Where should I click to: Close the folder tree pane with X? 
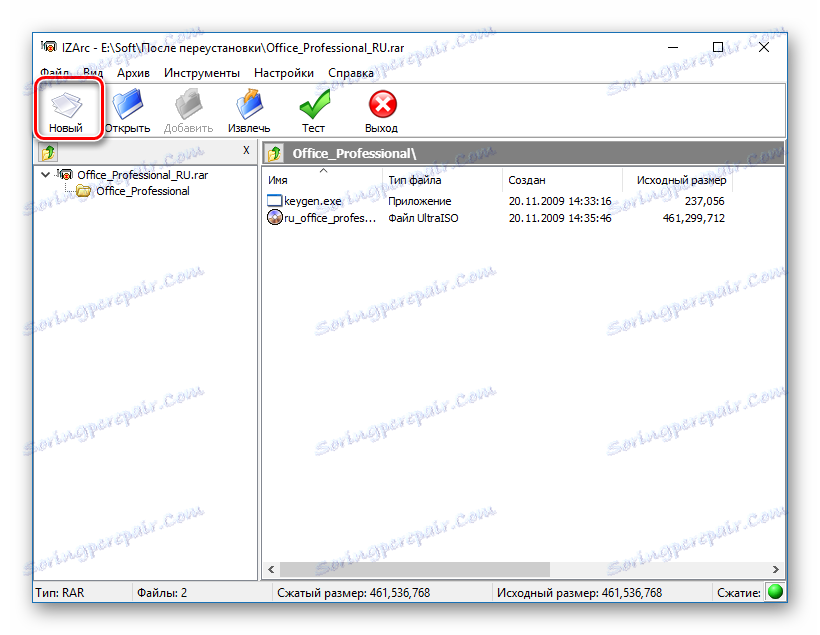click(246, 151)
